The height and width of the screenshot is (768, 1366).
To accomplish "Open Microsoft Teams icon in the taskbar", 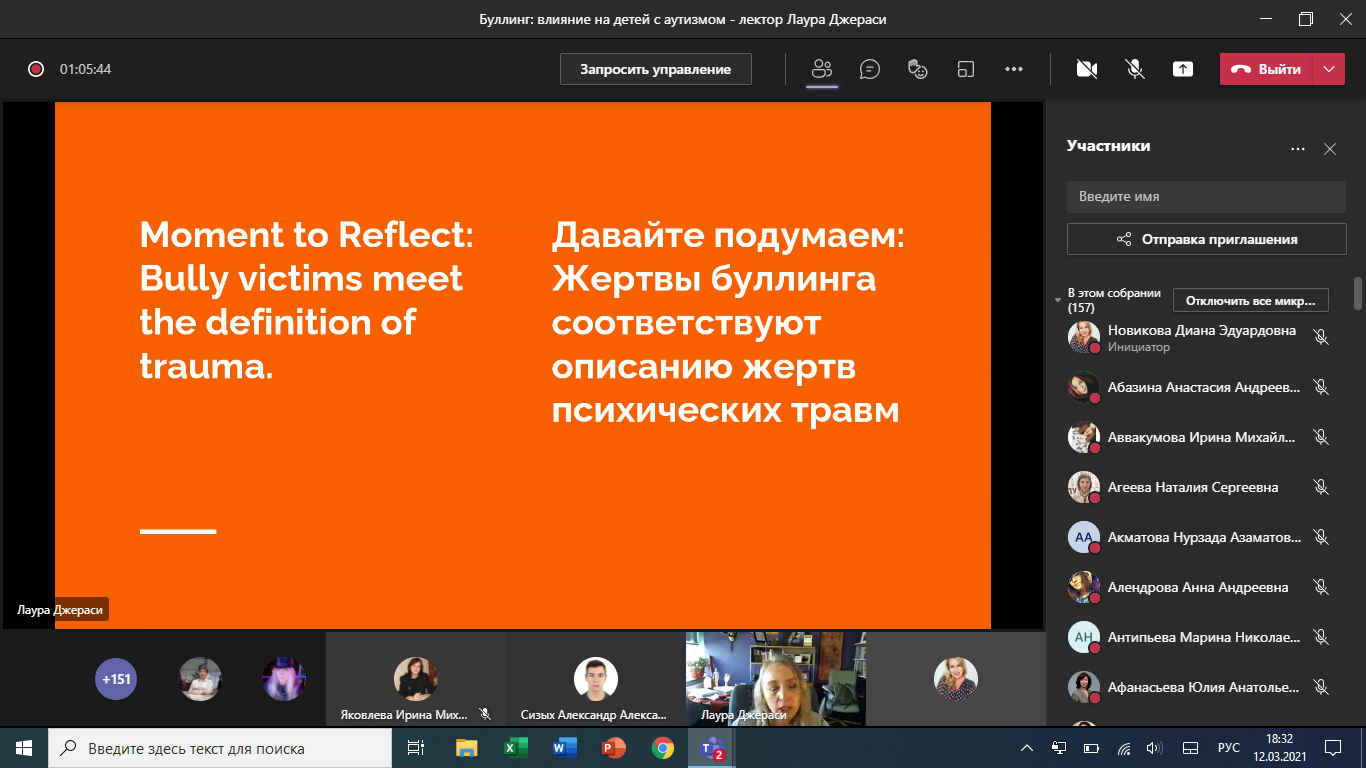I will click(x=711, y=748).
